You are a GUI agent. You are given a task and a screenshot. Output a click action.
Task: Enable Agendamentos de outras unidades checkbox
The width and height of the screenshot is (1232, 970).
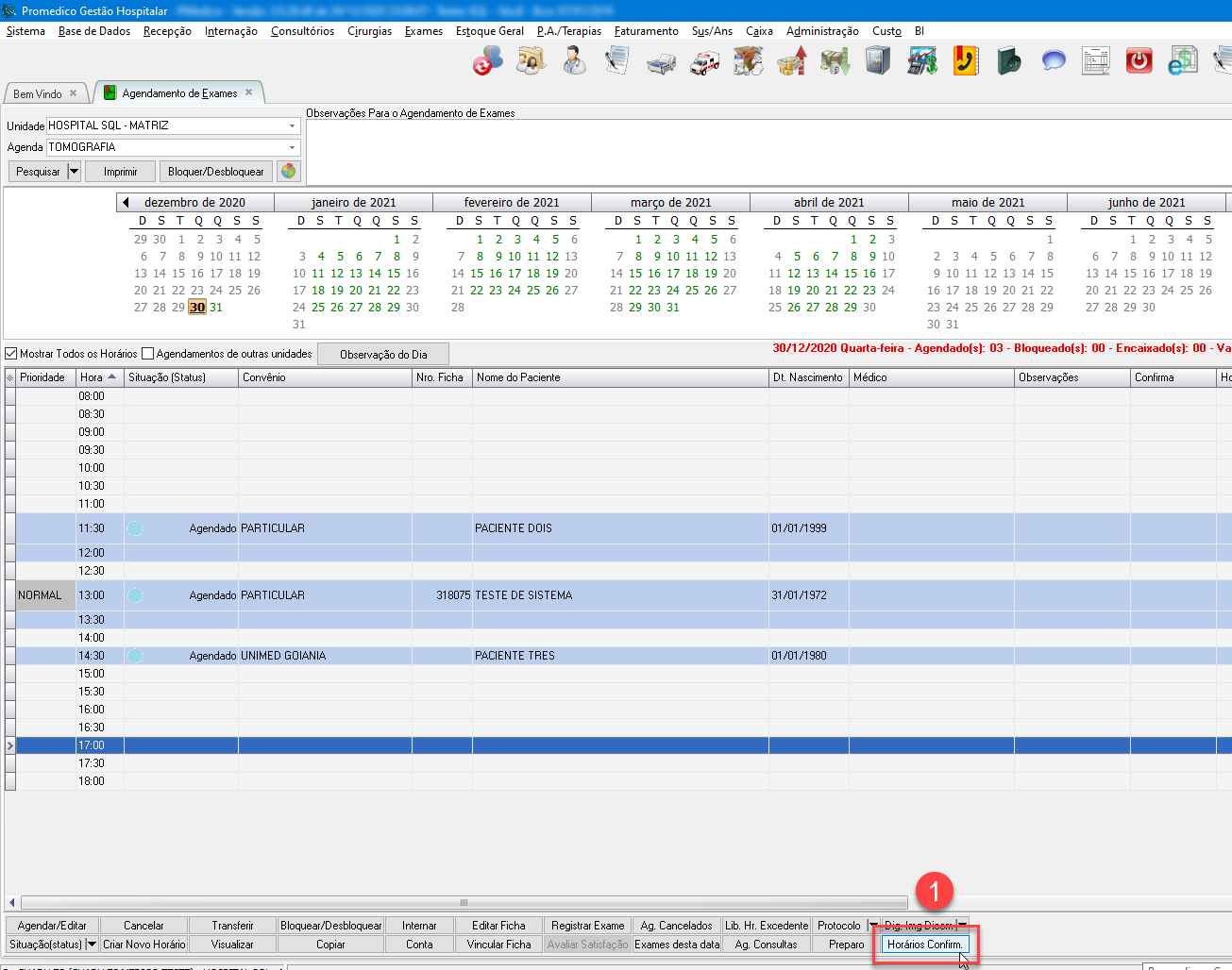(147, 354)
